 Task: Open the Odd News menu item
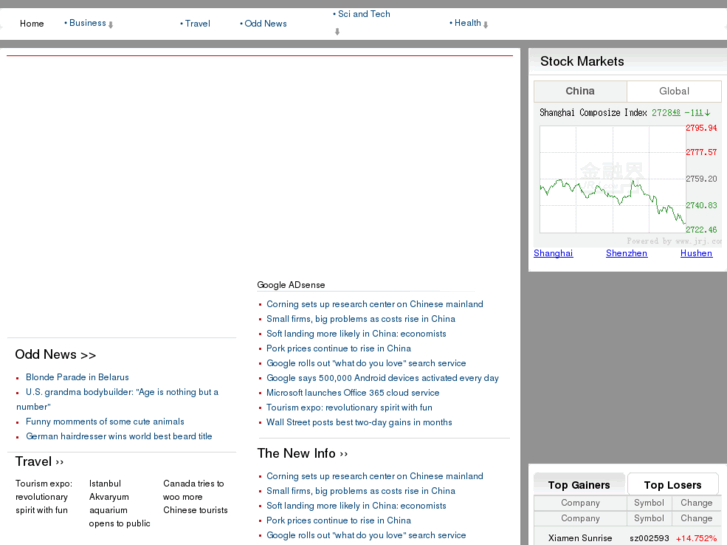266,24
